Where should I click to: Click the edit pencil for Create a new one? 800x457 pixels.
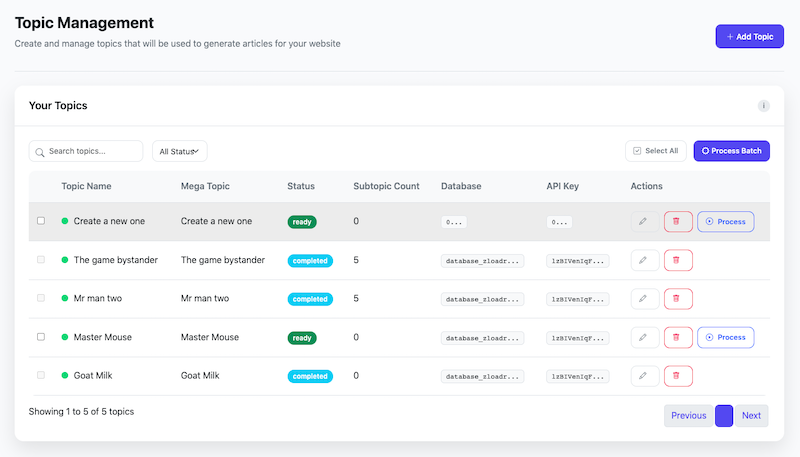(x=645, y=221)
